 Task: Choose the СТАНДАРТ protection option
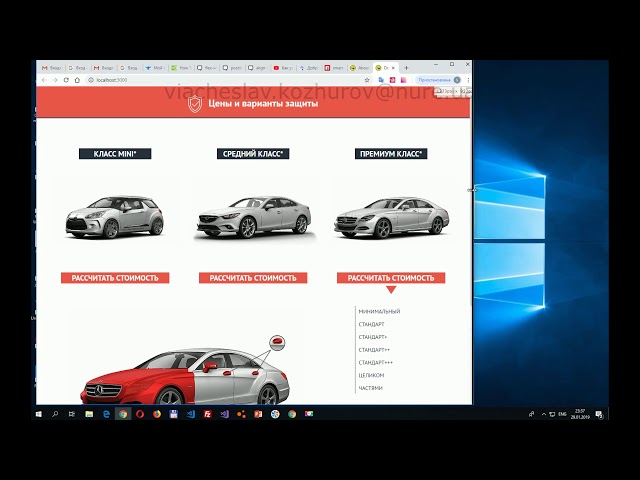(x=371, y=324)
